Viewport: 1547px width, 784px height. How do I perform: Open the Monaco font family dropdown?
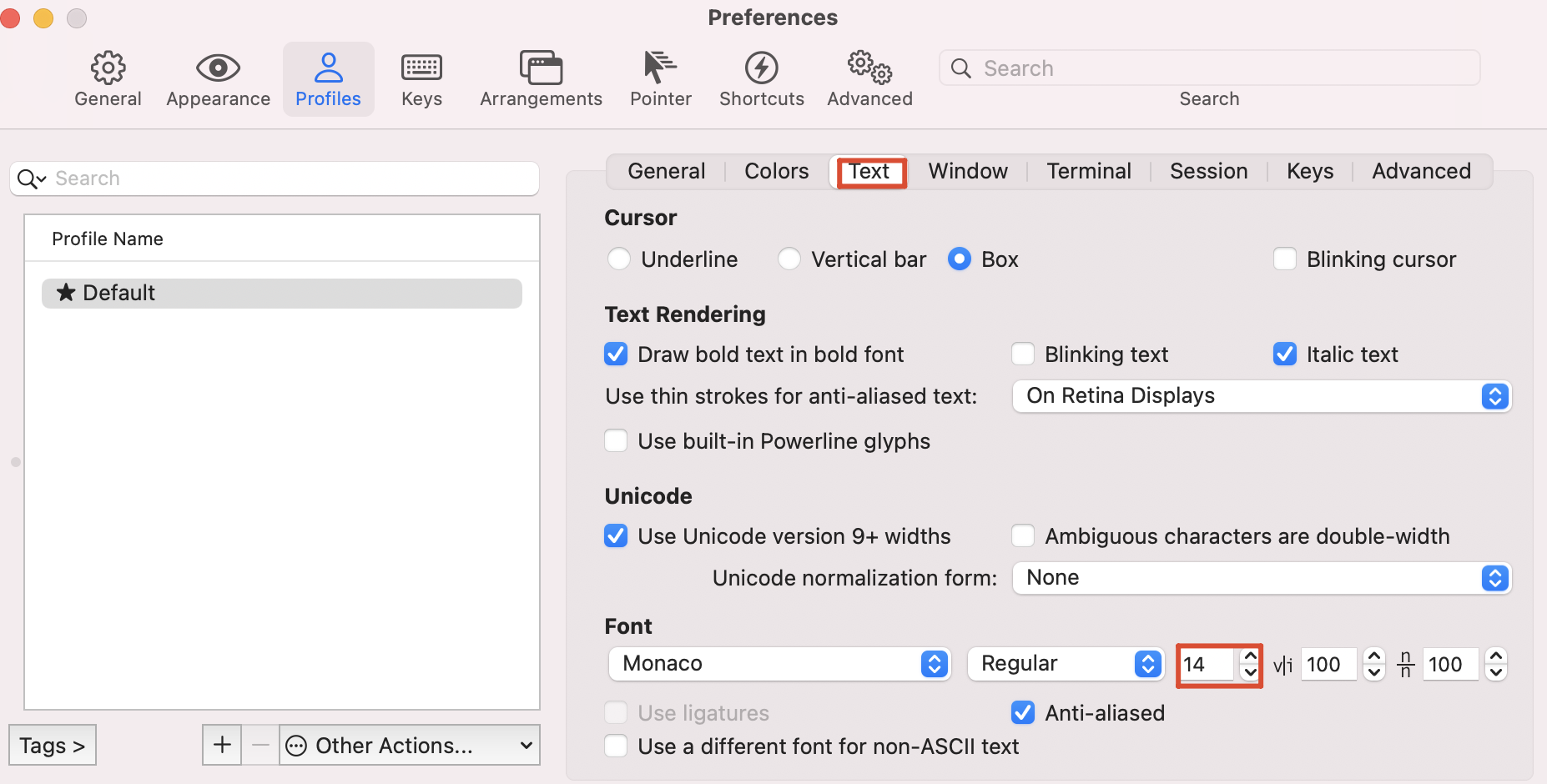779,664
